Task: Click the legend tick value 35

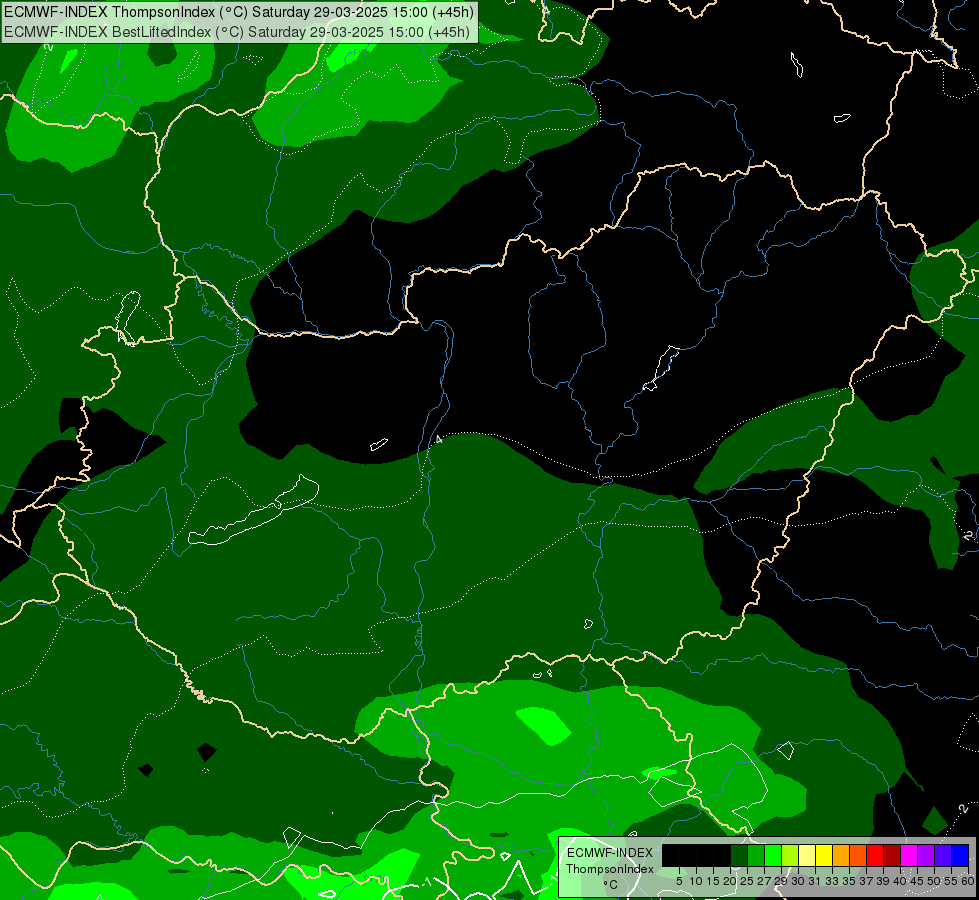Action: 849,881
